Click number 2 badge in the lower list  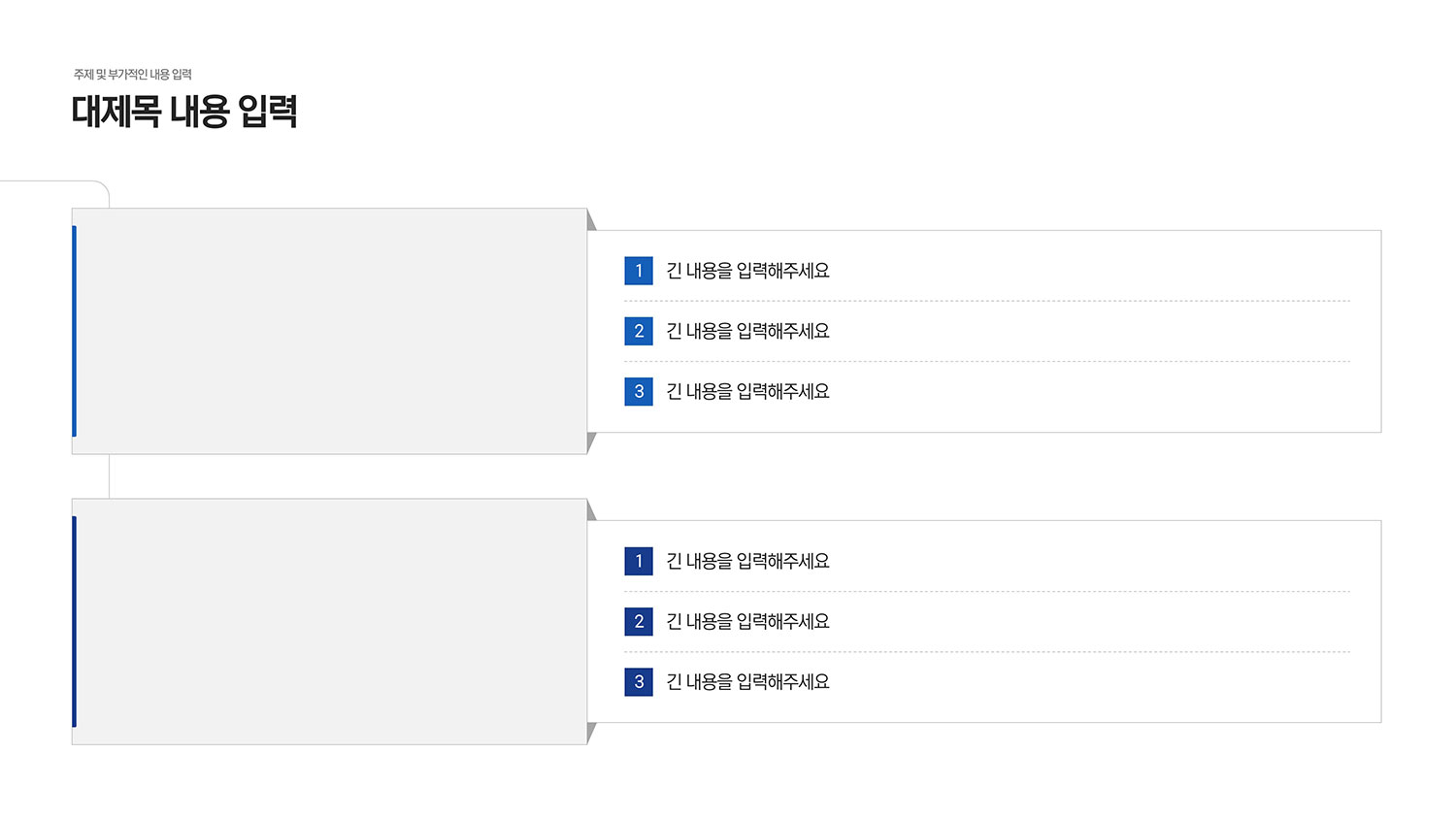click(639, 621)
